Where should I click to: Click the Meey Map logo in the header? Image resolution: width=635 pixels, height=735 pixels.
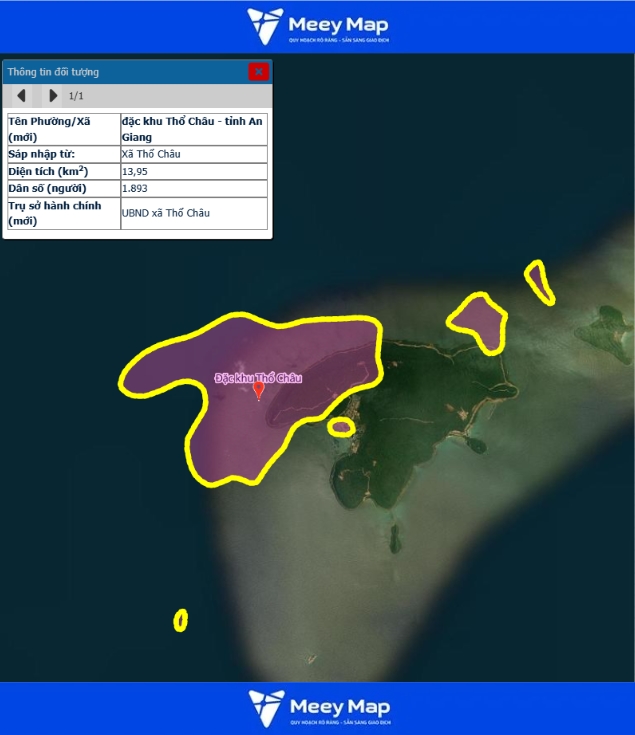[318, 26]
